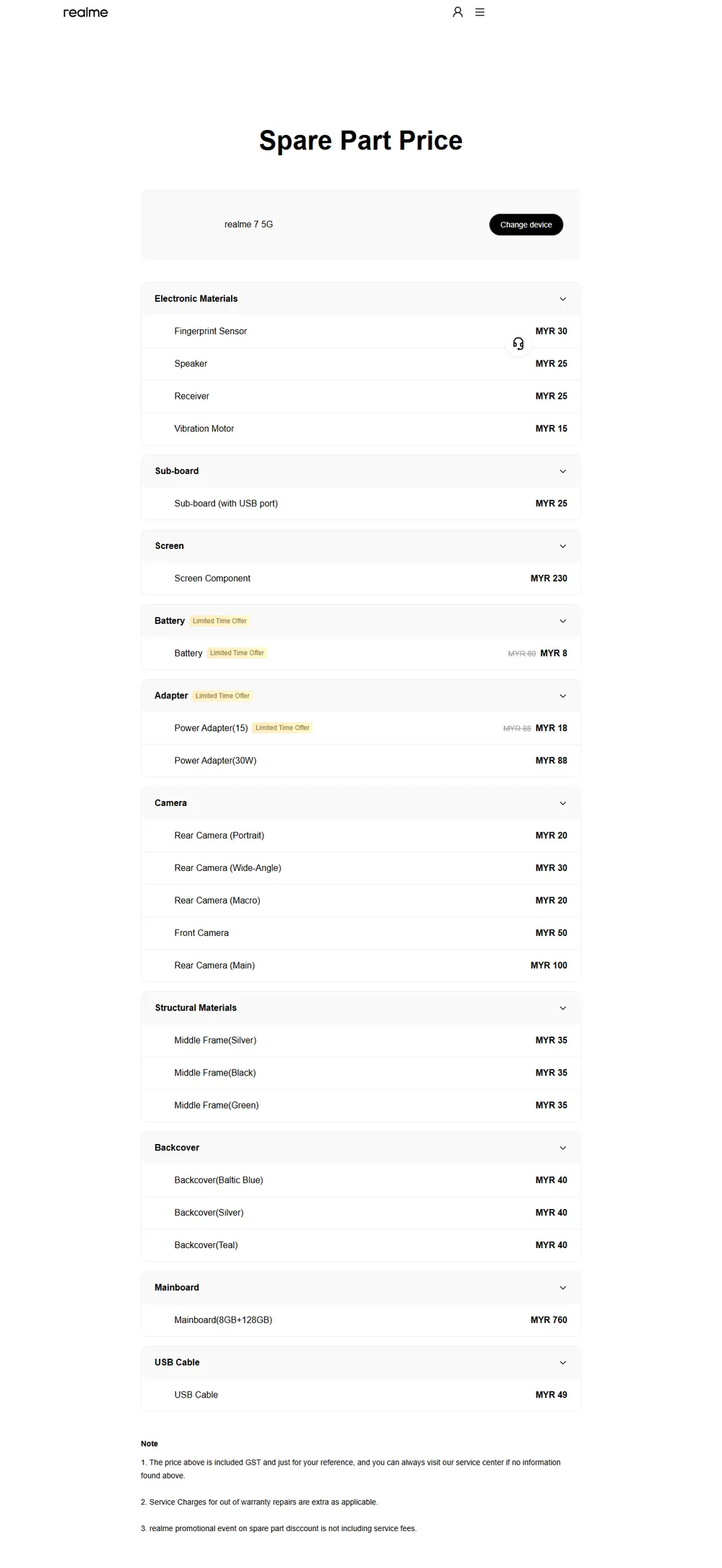Collapse the Screen section chevron
The image size is (722, 1568).
[x=563, y=547]
